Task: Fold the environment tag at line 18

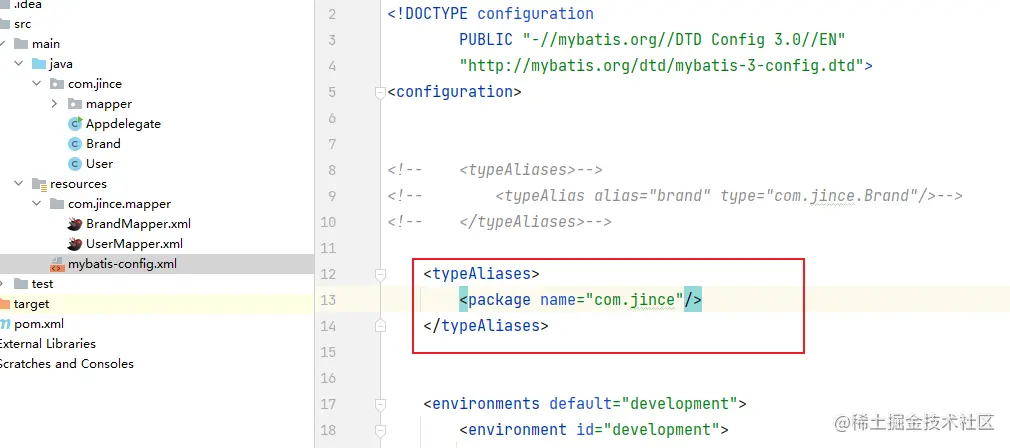Action: 380,430
